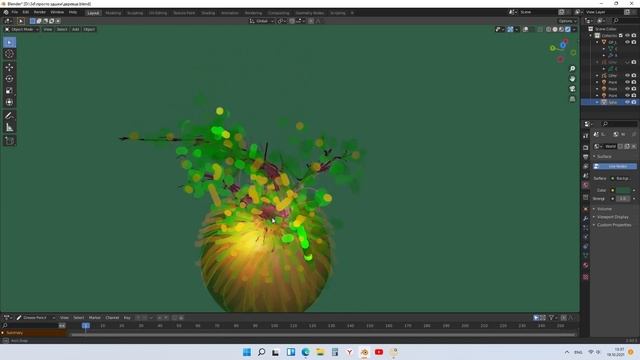The image size is (640, 360).
Task: Open the viewport shading options arrow
Action: pyautogui.click(x=574, y=29)
